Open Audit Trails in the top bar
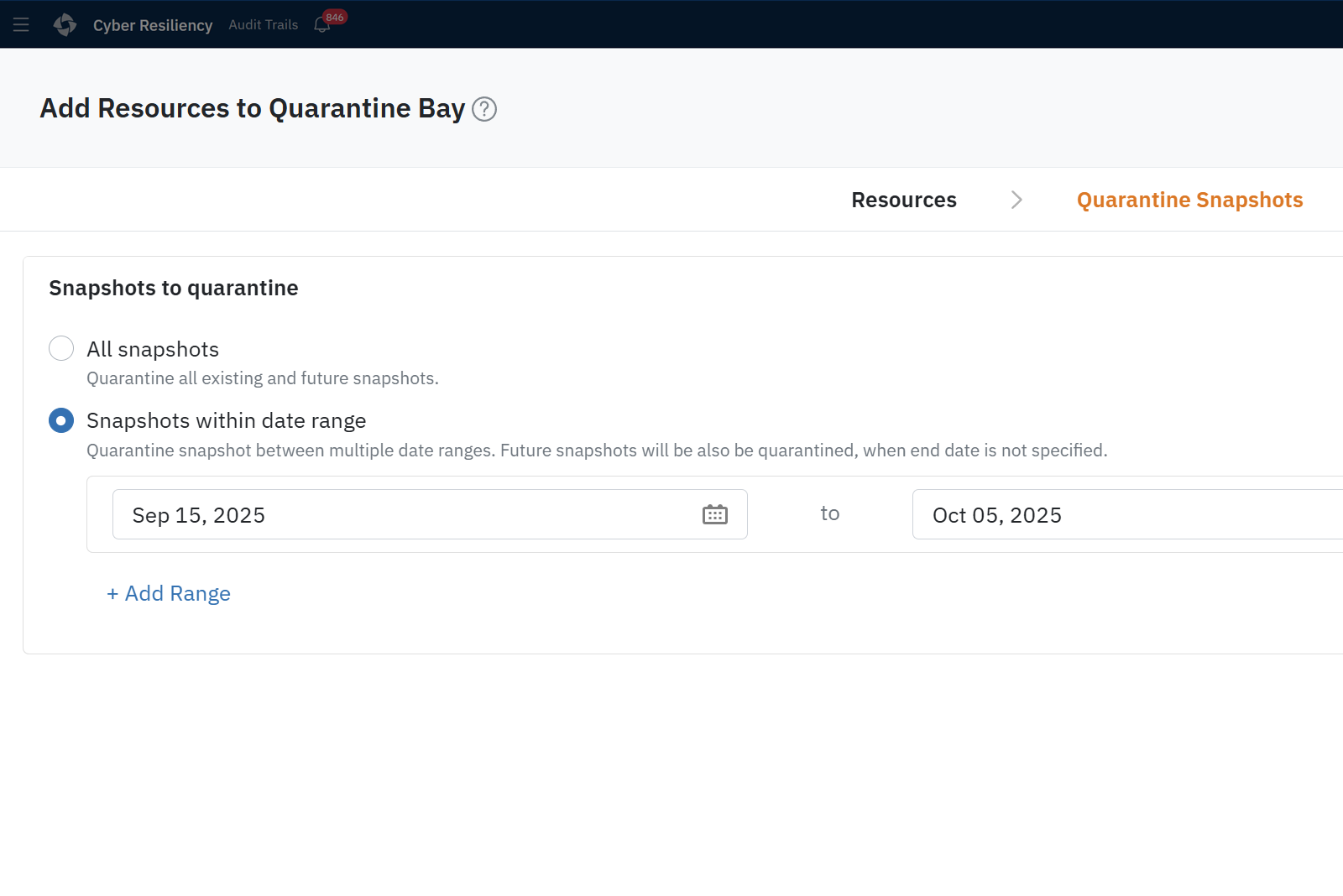Screen dimensions: 1343x896 (x=264, y=25)
